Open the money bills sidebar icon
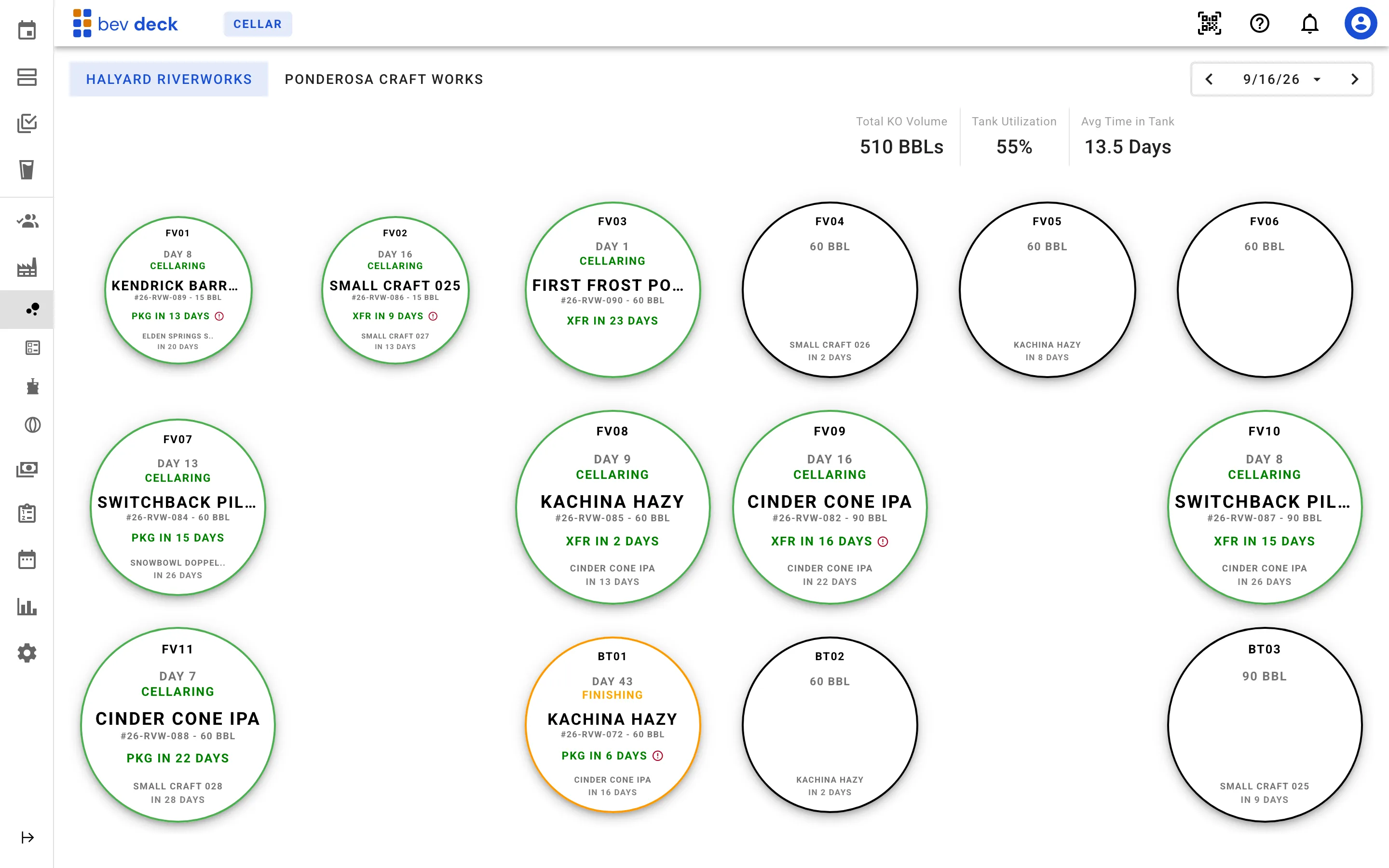This screenshot has height=868, width=1389. 27,470
